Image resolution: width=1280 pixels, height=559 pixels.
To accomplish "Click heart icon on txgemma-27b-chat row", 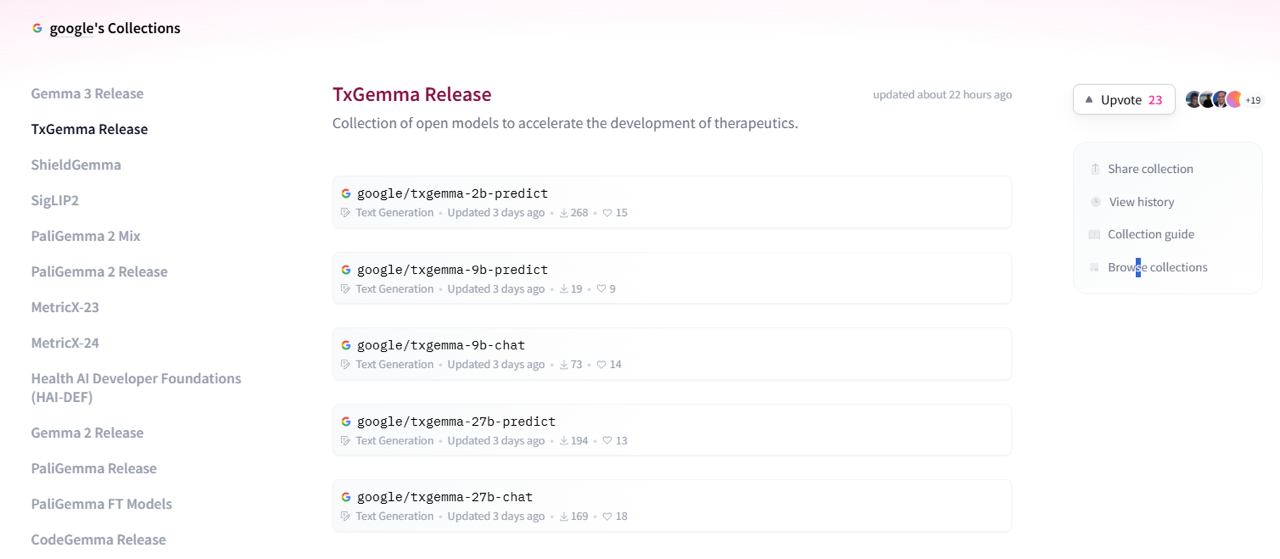I will pos(607,517).
